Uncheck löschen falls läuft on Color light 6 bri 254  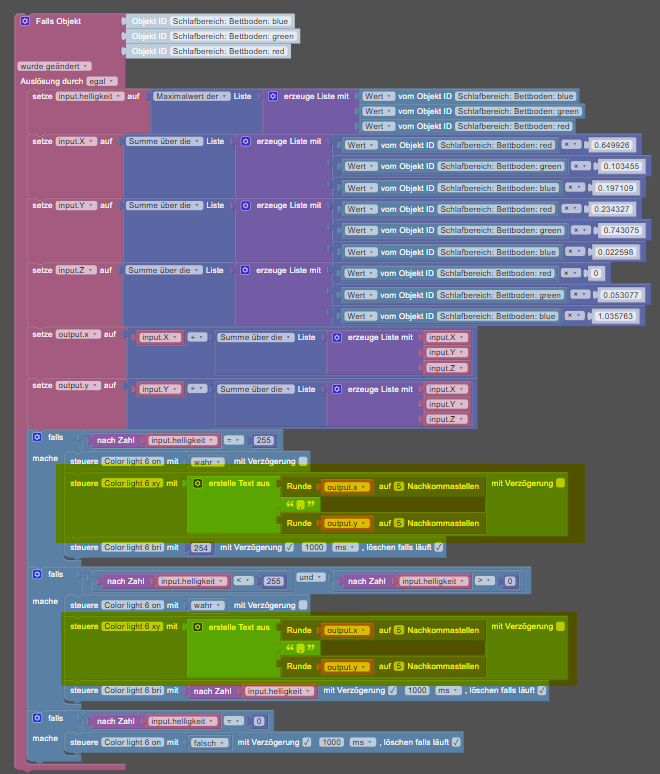pos(438,547)
